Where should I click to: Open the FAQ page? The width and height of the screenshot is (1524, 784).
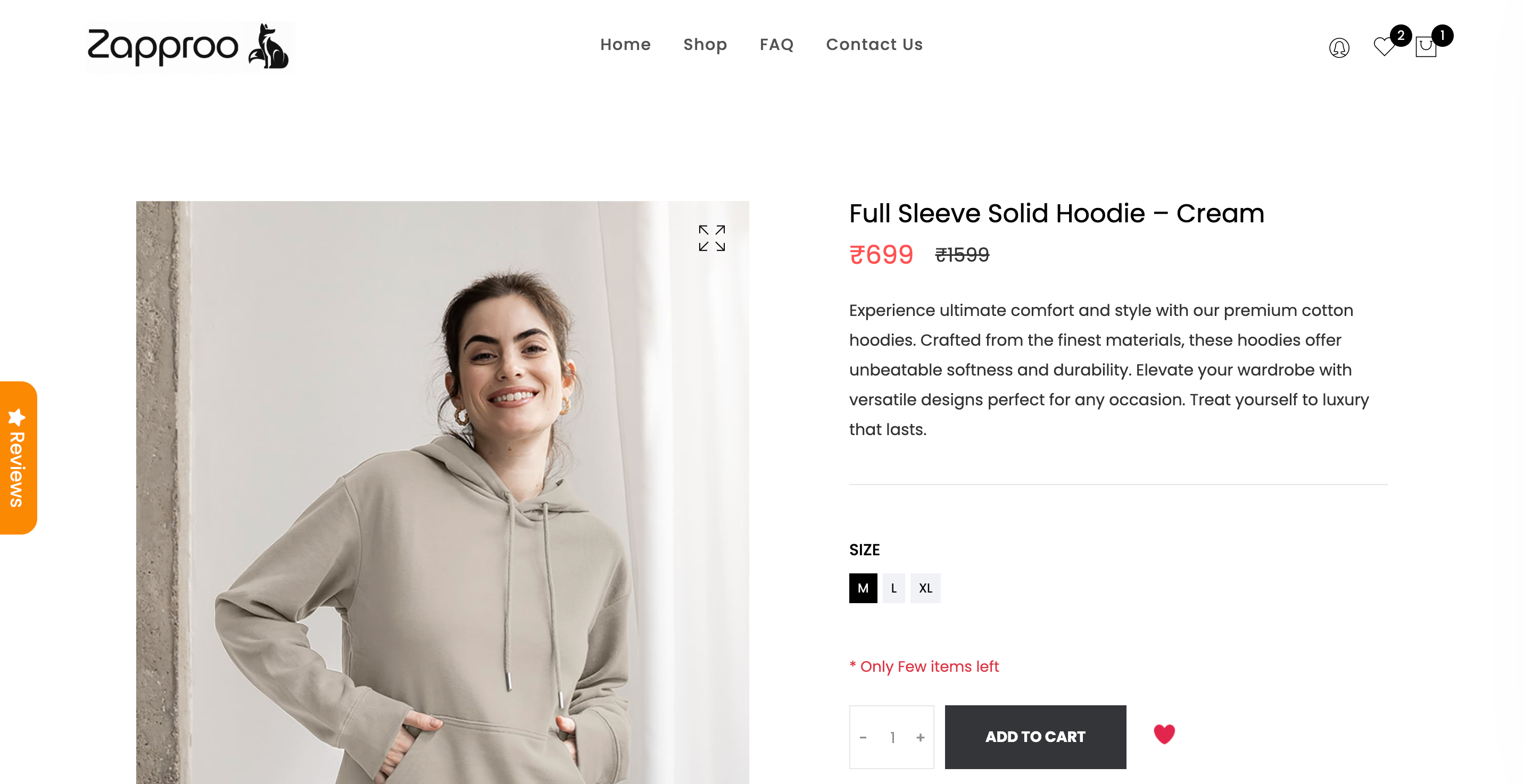tap(776, 44)
